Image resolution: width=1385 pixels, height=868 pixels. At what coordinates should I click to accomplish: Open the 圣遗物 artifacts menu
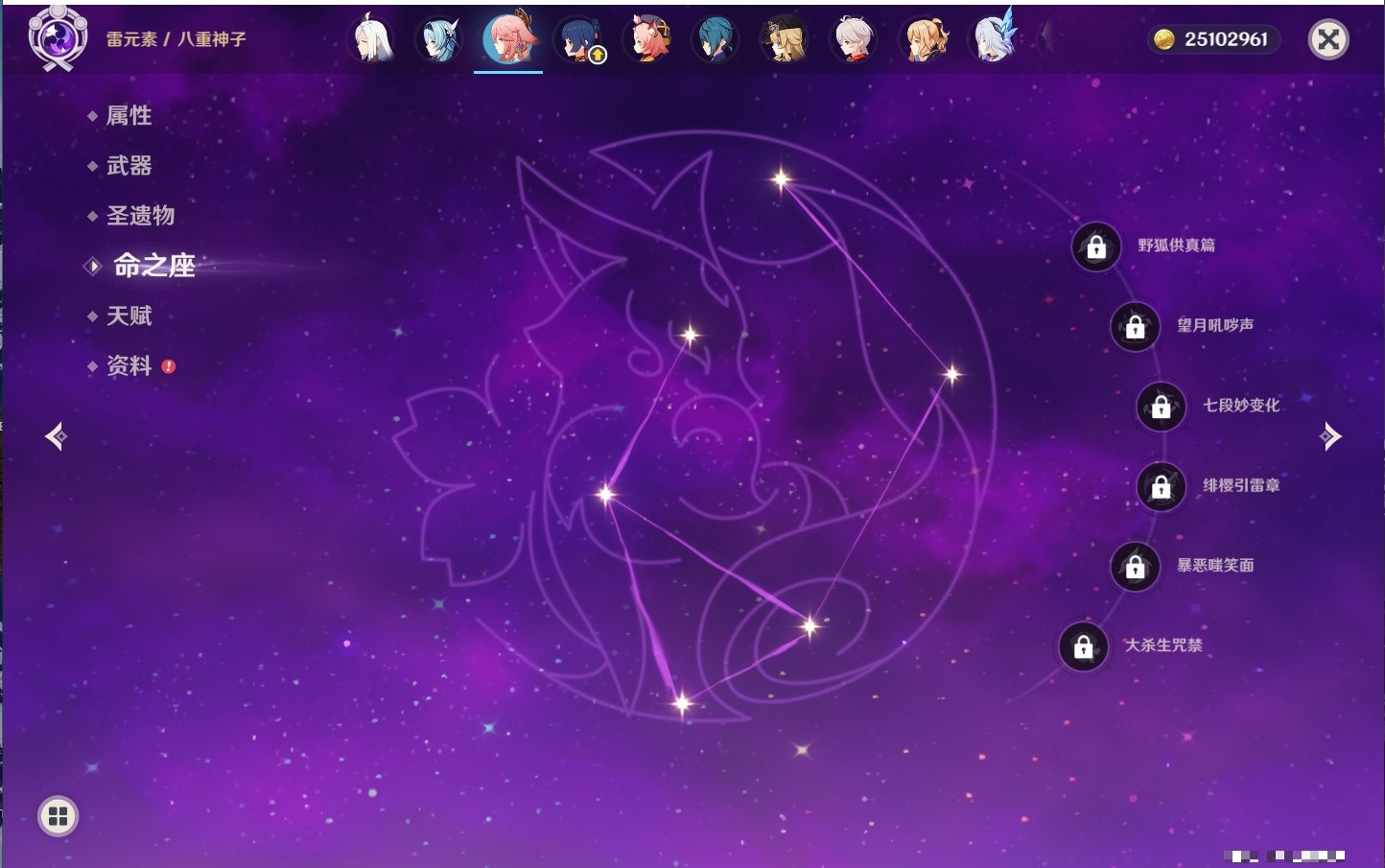140,216
